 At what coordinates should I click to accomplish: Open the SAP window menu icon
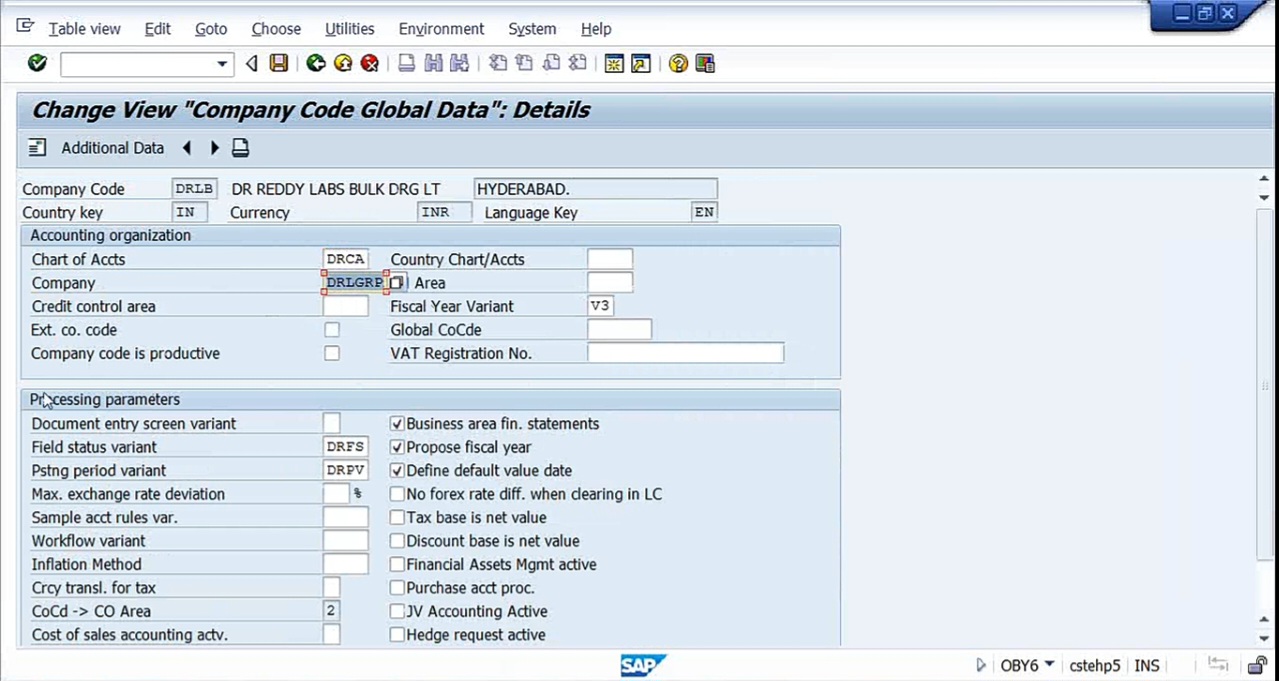[26, 28]
